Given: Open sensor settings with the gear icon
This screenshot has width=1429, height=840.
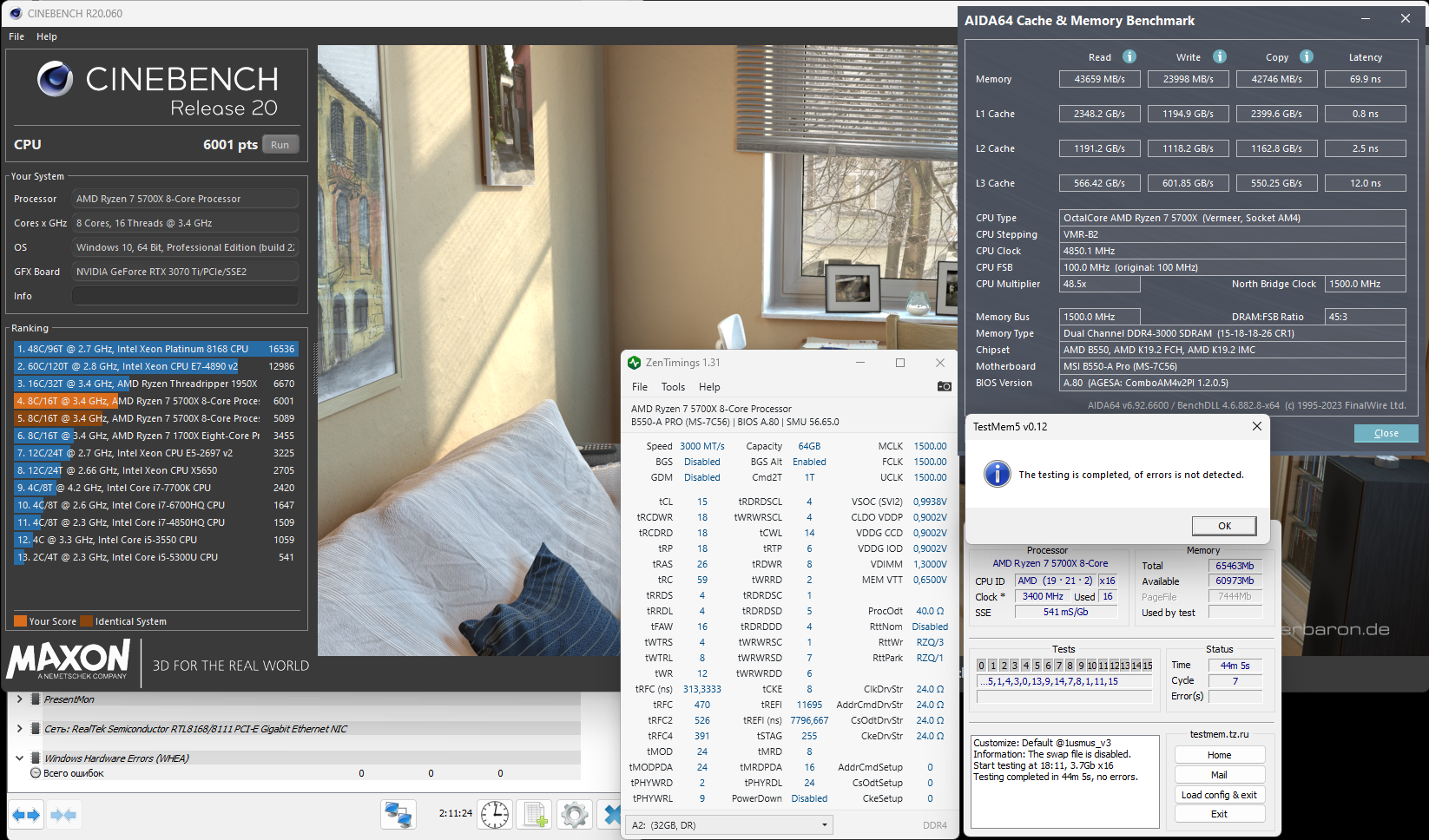Looking at the screenshot, I should pos(574,815).
